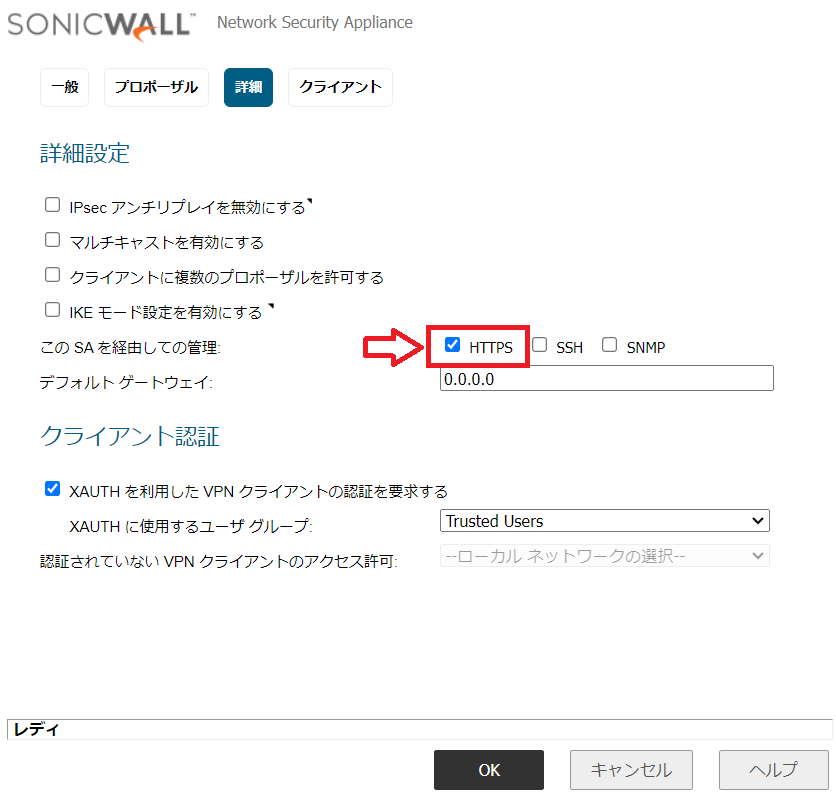
Task: Disable XAUTH VPN client authentication checkbox
Action: click(52, 488)
